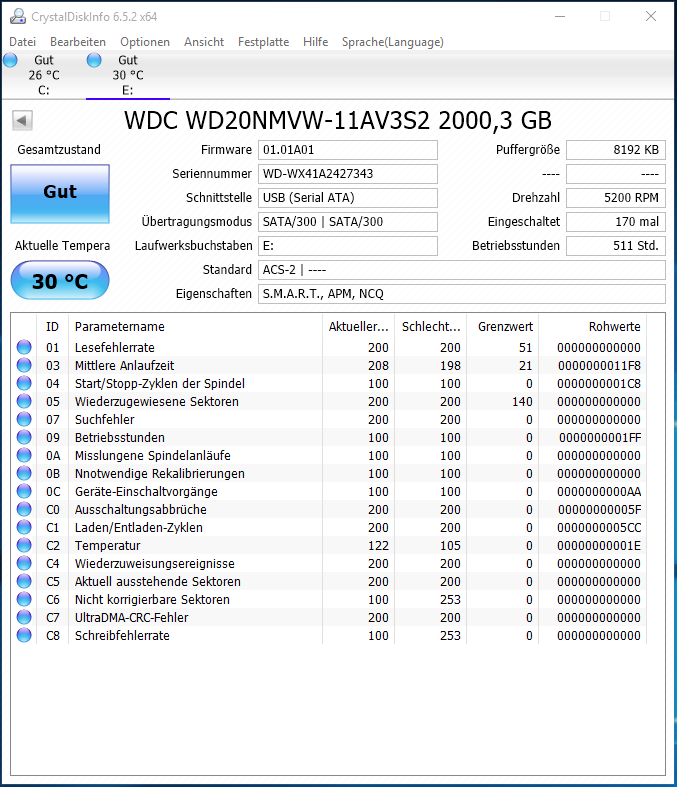677x787 pixels.
Task: Click the ID column header
Action: click(52, 327)
